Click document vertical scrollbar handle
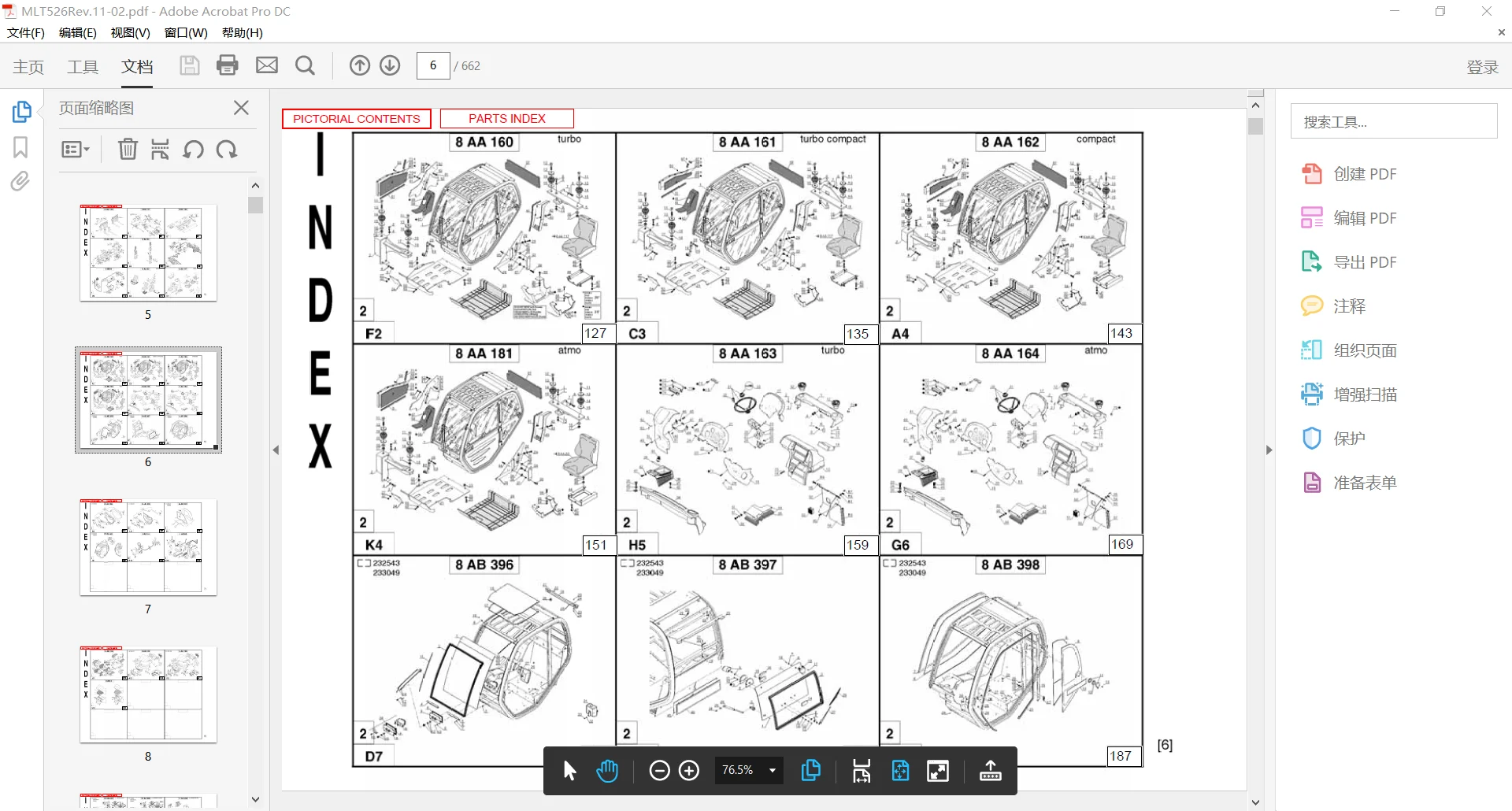This screenshot has height=811, width=1512. click(1255, 126)
